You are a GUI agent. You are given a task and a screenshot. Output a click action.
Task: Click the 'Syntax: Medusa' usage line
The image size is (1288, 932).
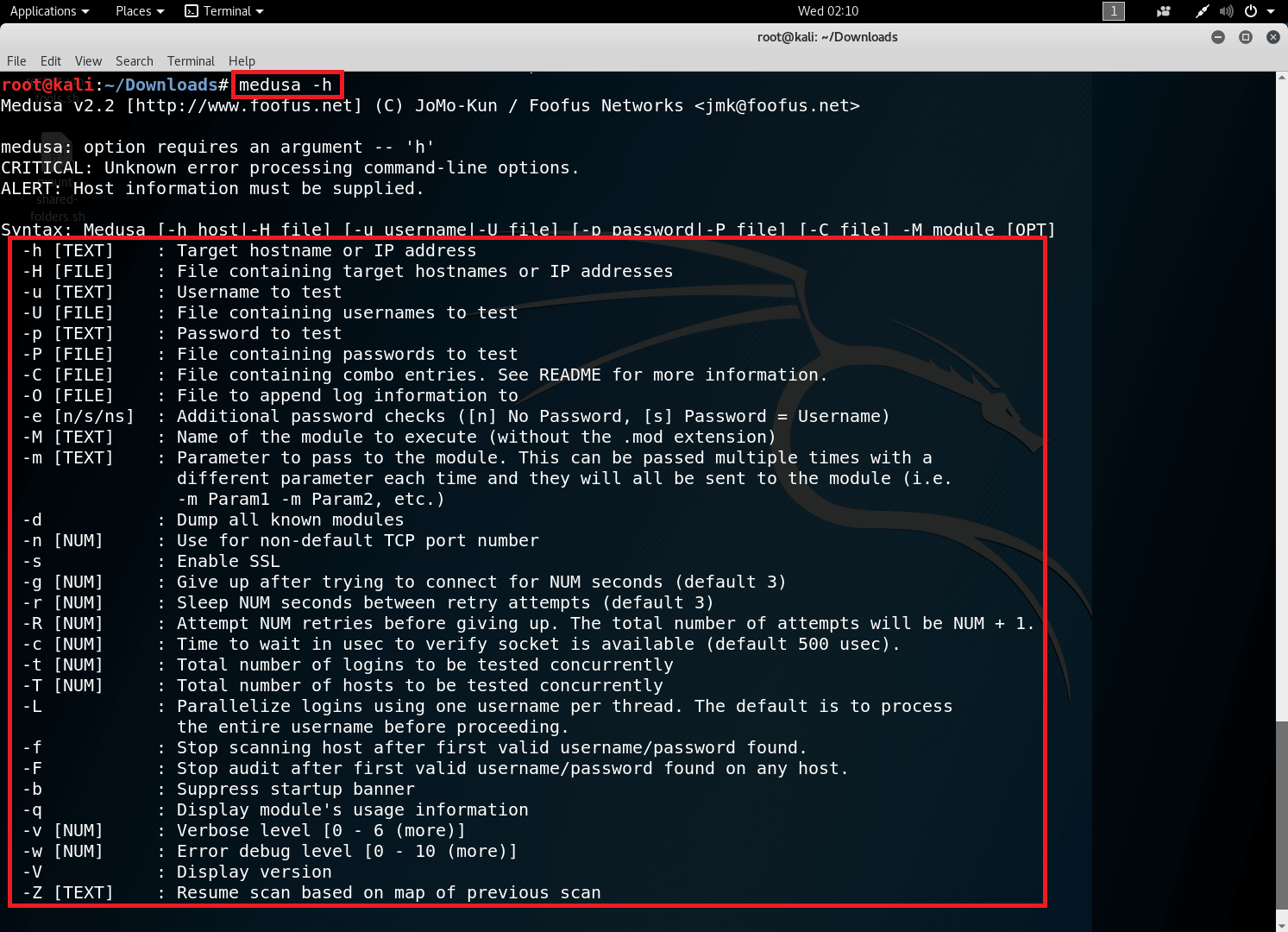click(528, 230)
